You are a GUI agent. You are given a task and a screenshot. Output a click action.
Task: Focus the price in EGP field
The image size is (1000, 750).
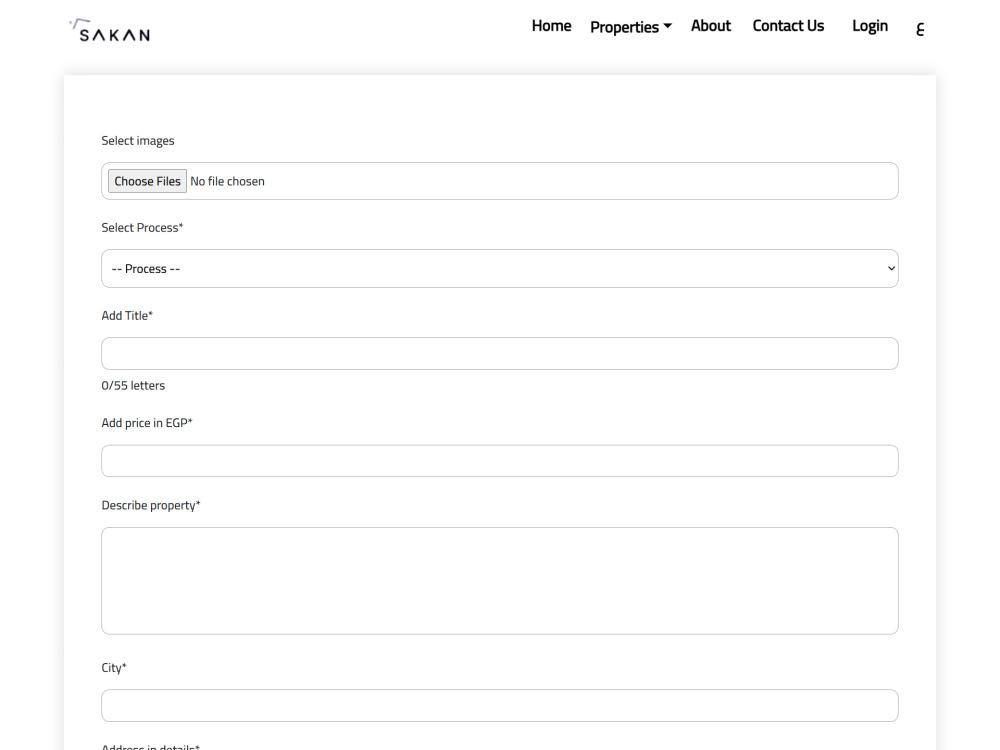coord(499,460)
